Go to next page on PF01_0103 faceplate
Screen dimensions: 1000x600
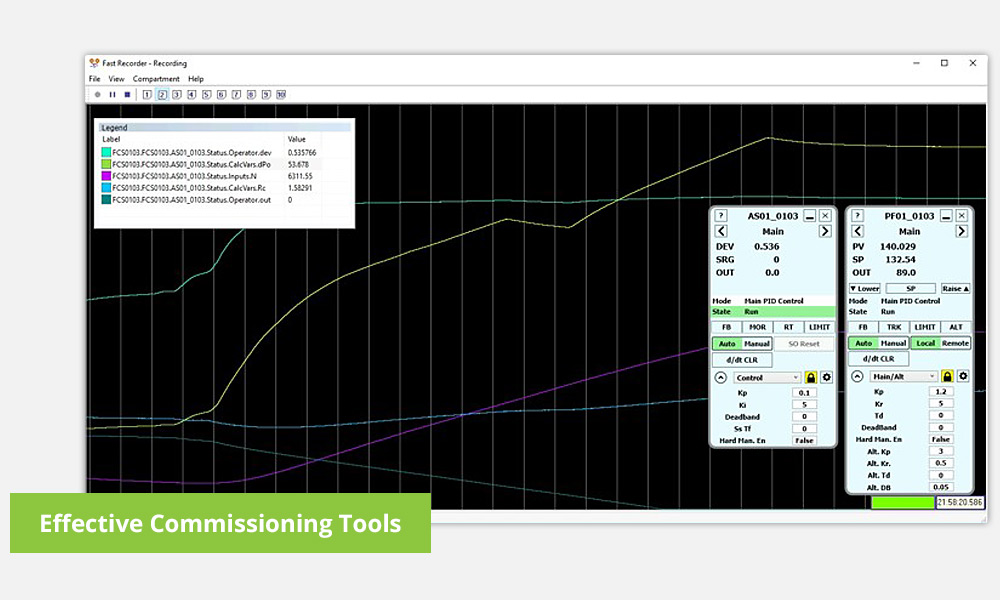[962, 231]
